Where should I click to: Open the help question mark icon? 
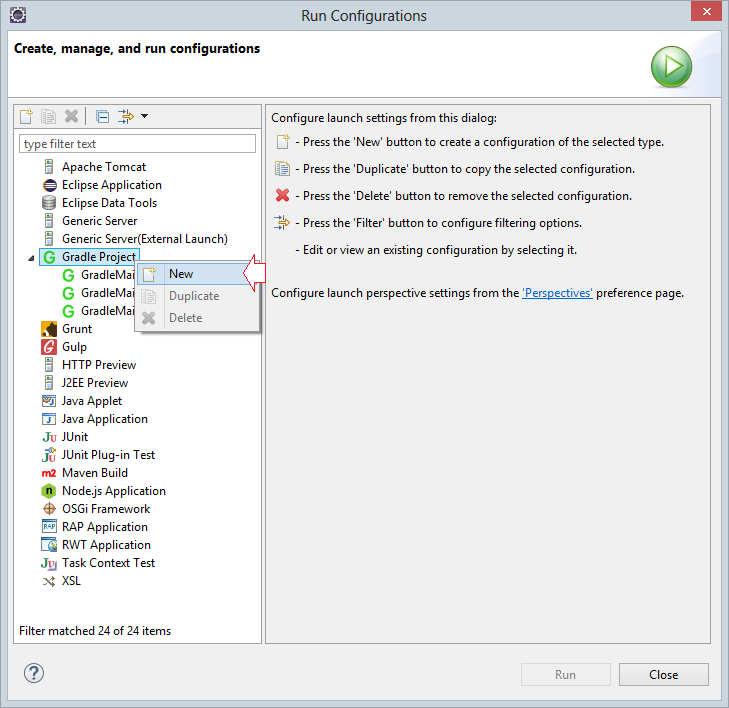(x=34, y=673)
